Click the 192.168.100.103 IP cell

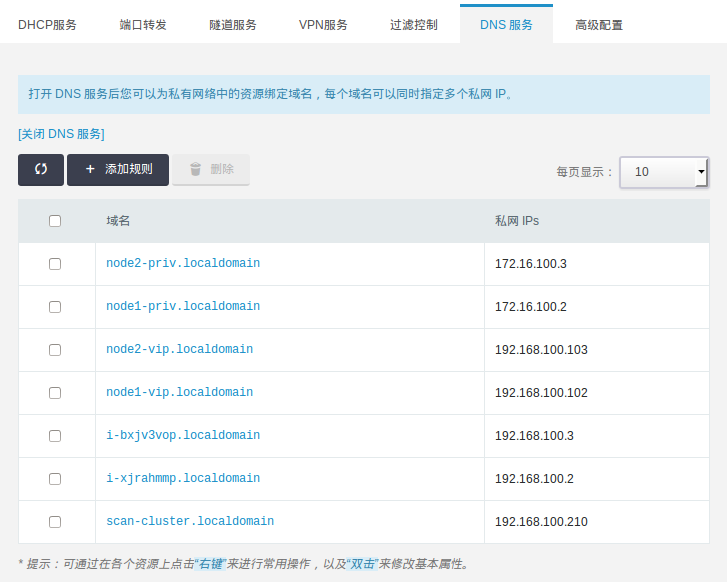[541, 350]
